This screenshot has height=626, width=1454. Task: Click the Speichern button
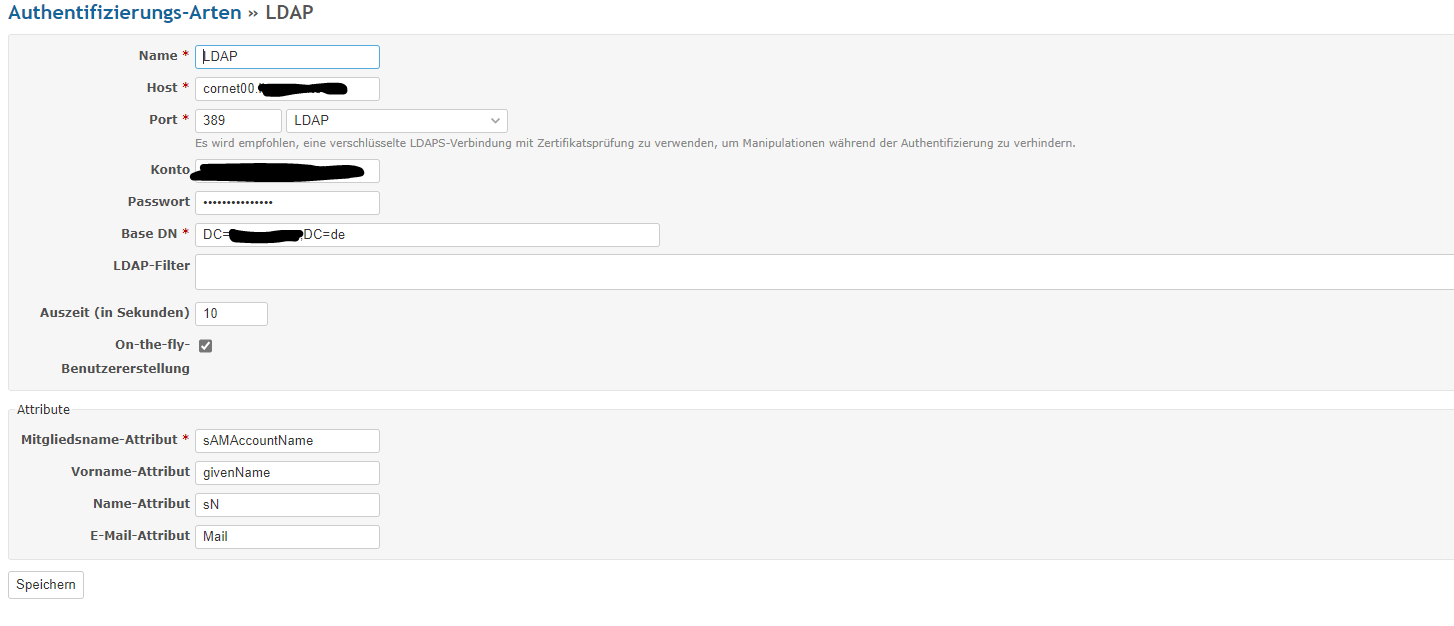tap(46, 585)
